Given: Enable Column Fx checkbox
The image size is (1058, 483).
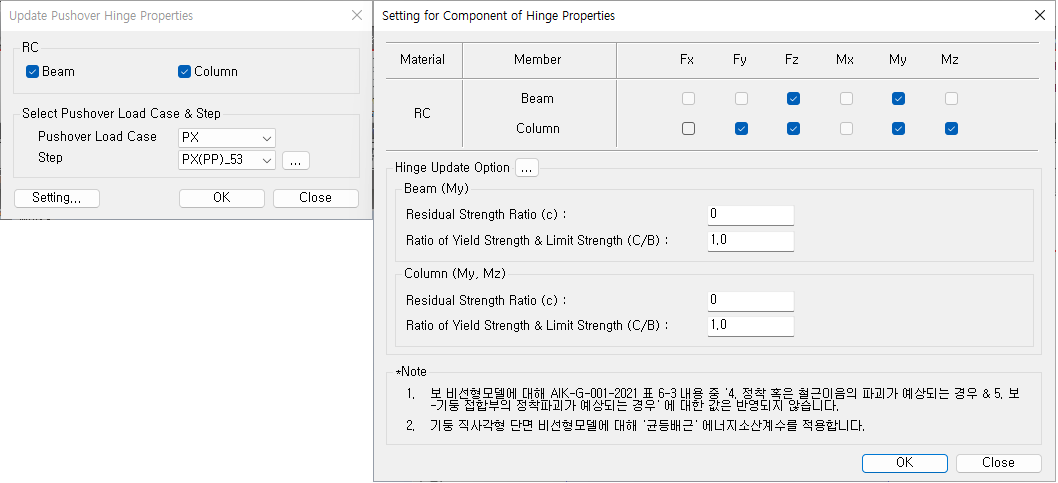Looking at the screenshot, I should coord(688,128).
